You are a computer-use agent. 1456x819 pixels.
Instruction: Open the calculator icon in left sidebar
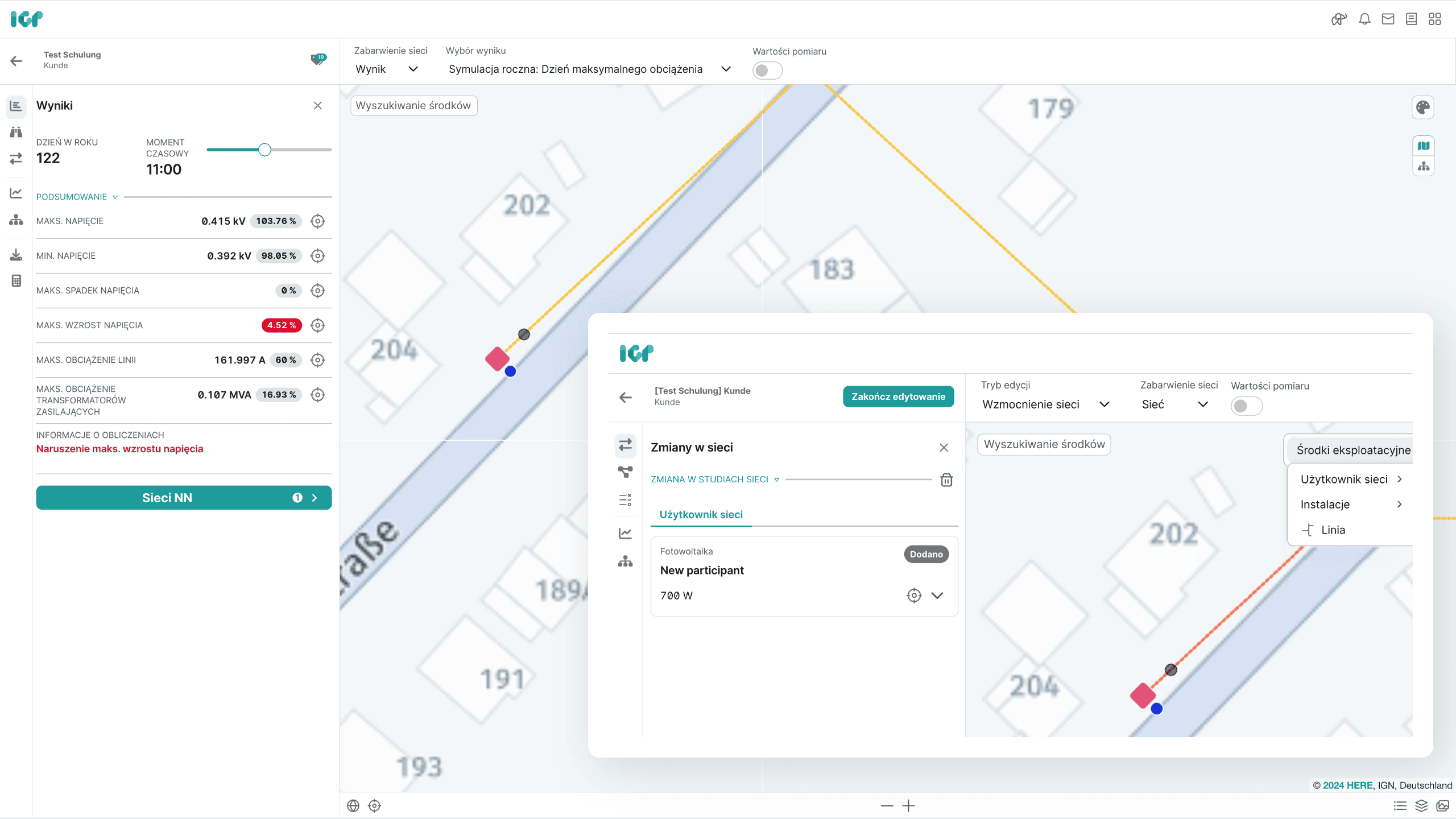click(x=16, y=281)
